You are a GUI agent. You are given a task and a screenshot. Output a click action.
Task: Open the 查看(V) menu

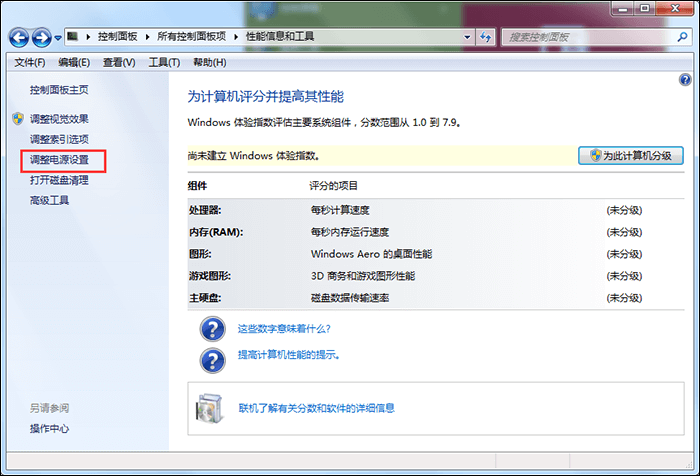(x=119, y=63)
